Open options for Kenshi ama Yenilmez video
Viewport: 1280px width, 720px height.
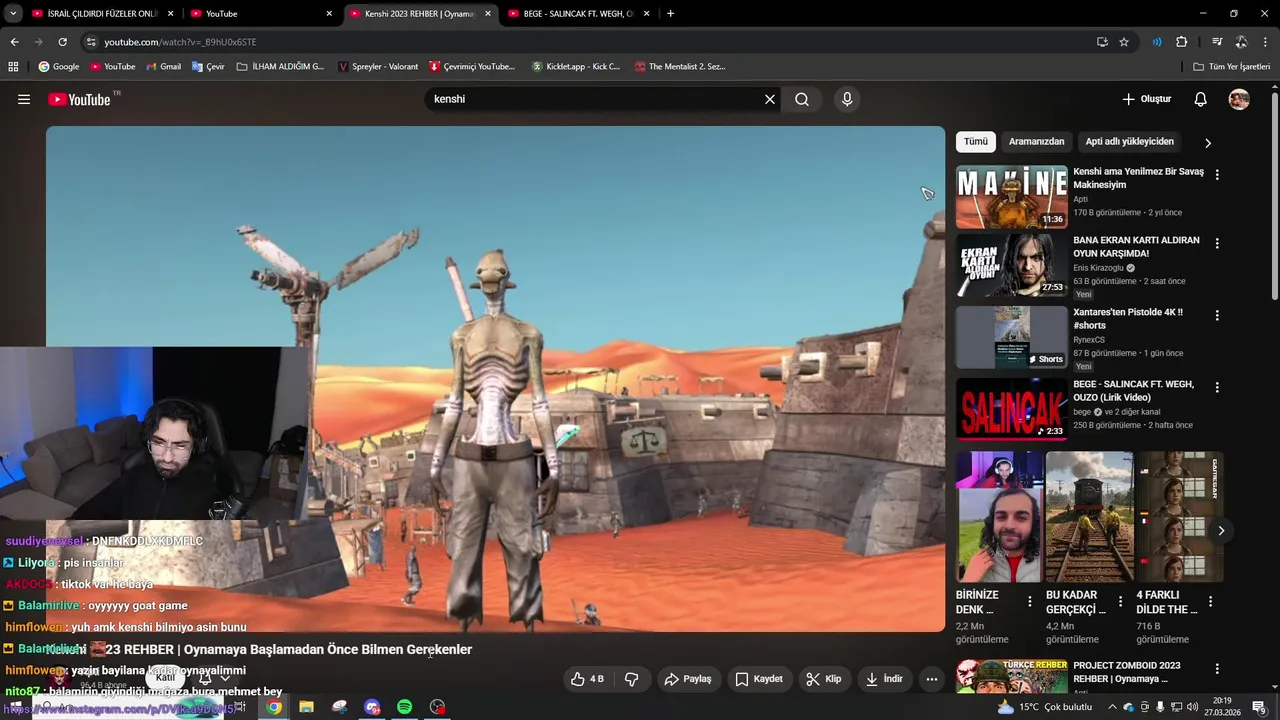[x=1217, y=175]
